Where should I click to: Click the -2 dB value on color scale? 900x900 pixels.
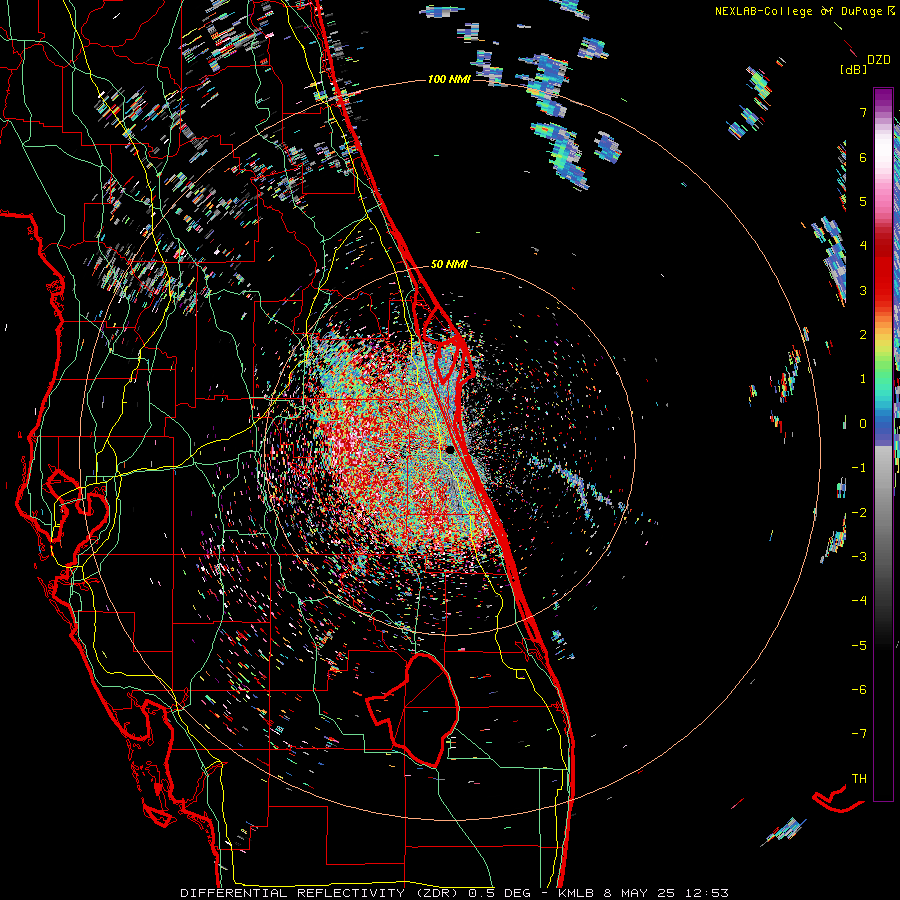click(859, 513)
